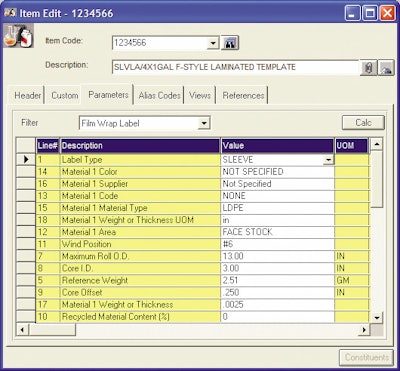Image resolution: width=400 pixels, height=371 pixels.
Task: Click the GM unit cell for Reference Weight
Action: 352,280
